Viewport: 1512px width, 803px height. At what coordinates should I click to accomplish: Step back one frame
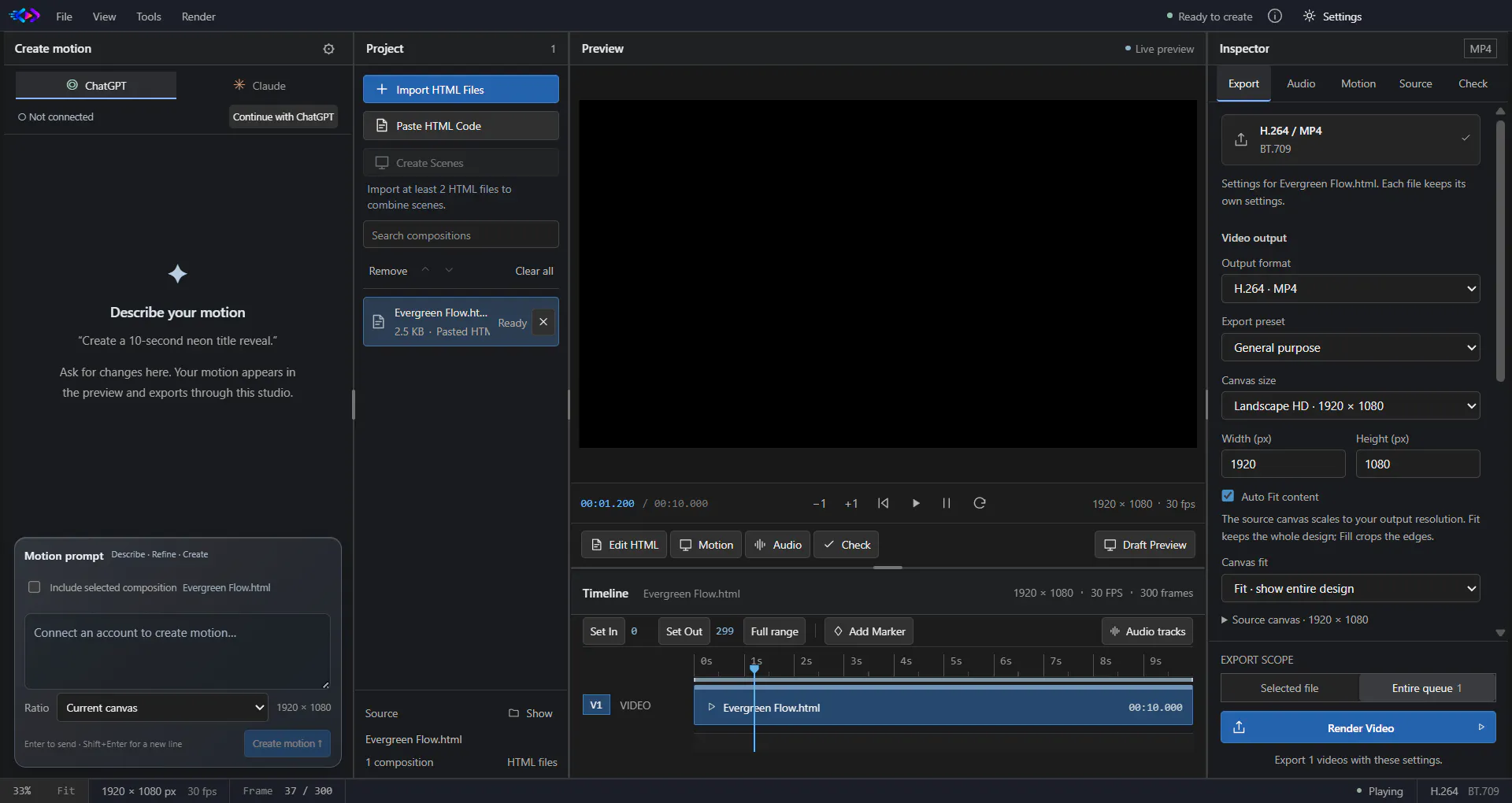(x=819, y=503)
